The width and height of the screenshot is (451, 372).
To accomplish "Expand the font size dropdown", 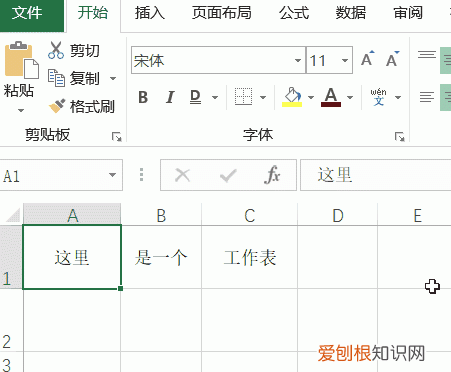I will [x=345, y=60].
